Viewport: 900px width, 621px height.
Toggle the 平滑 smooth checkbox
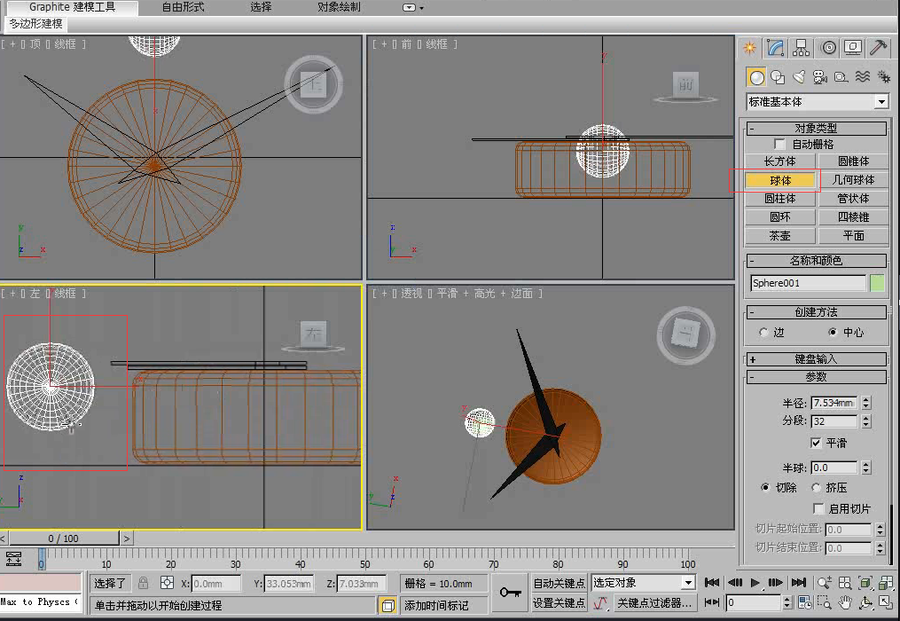[x=816, y=443]
